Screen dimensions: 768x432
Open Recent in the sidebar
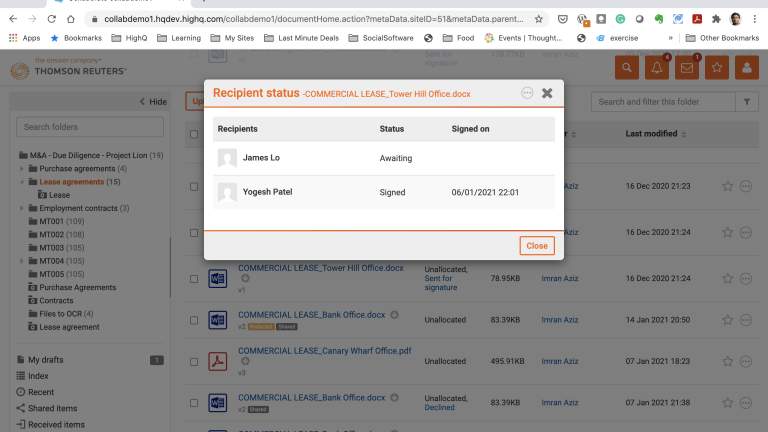click(x=40, y=392)
